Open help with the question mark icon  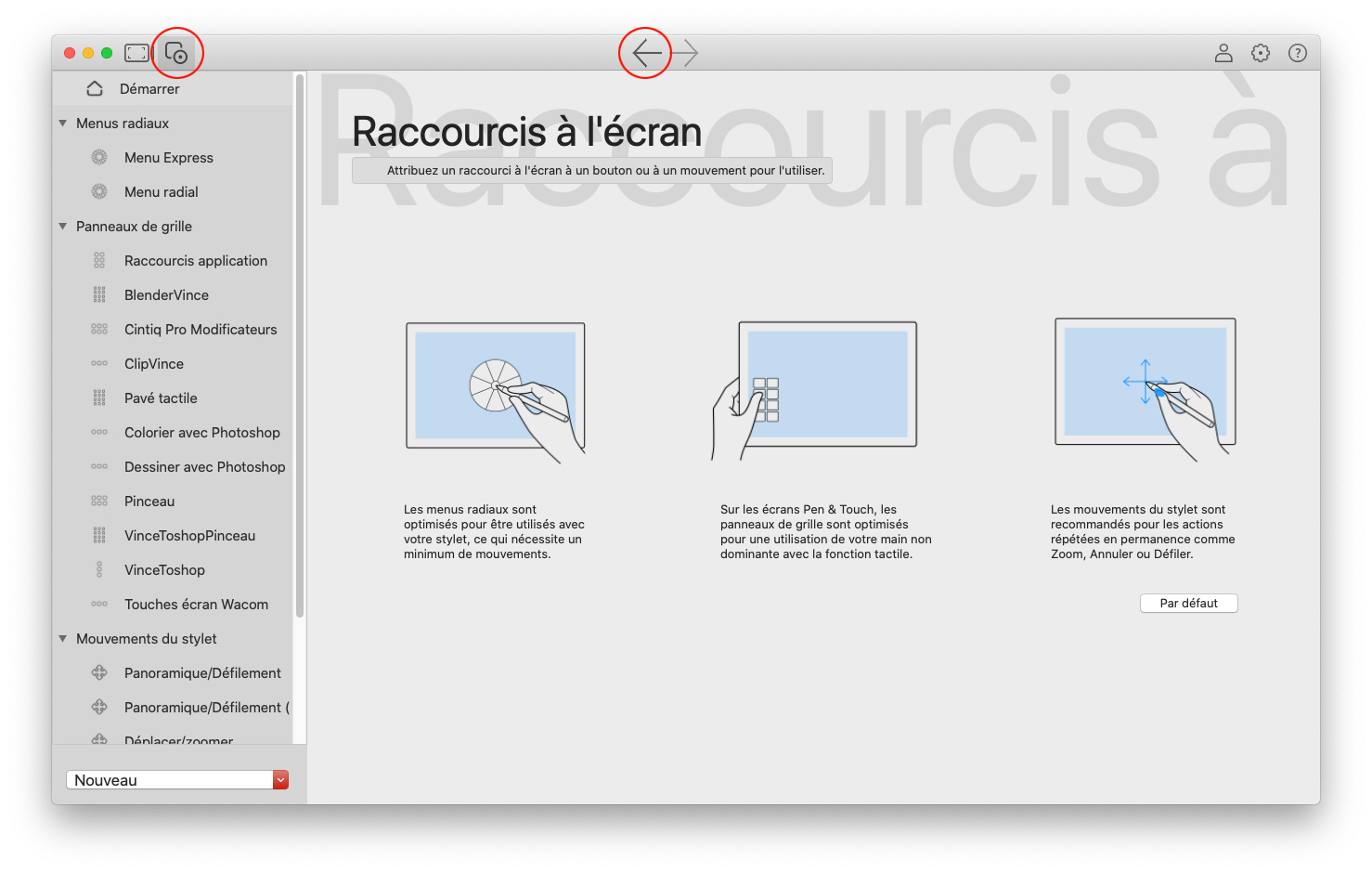click(1297, 53)
